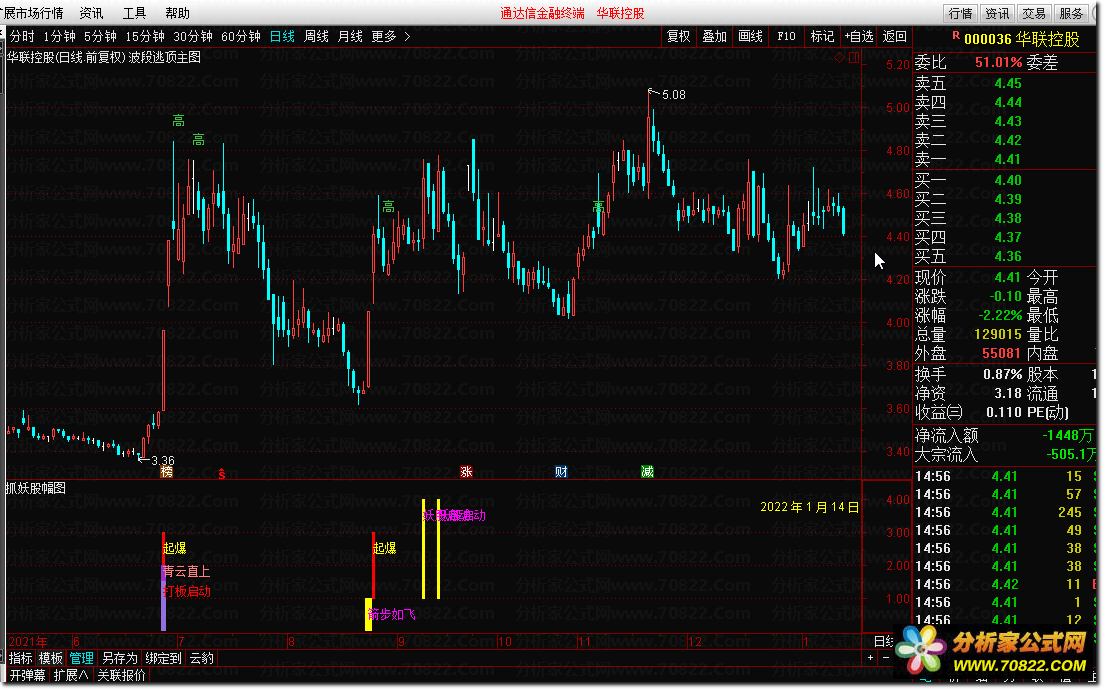Viewport: 1105px width, 690px height.
Task: Switch to 分时 intraday view
Action: point(22,36)
